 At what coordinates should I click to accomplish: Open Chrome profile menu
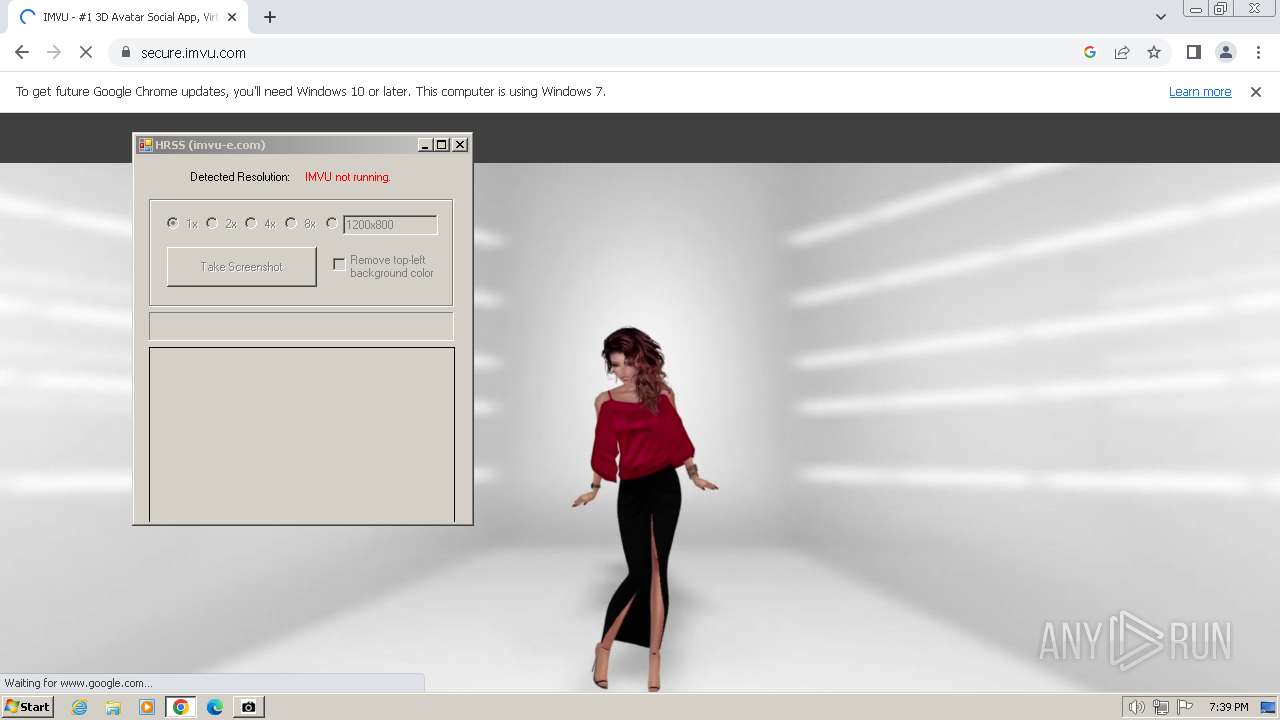[1226, 53]
